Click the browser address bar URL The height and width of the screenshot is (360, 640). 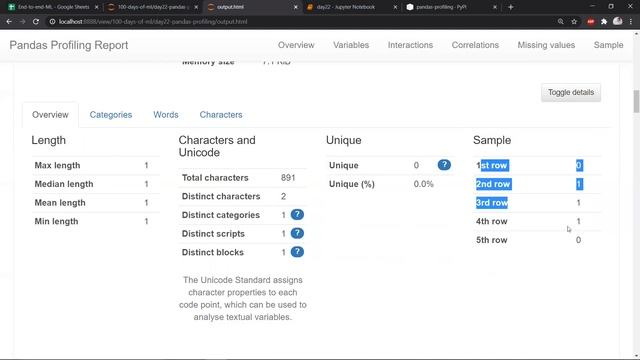click(x=153, y=22)
